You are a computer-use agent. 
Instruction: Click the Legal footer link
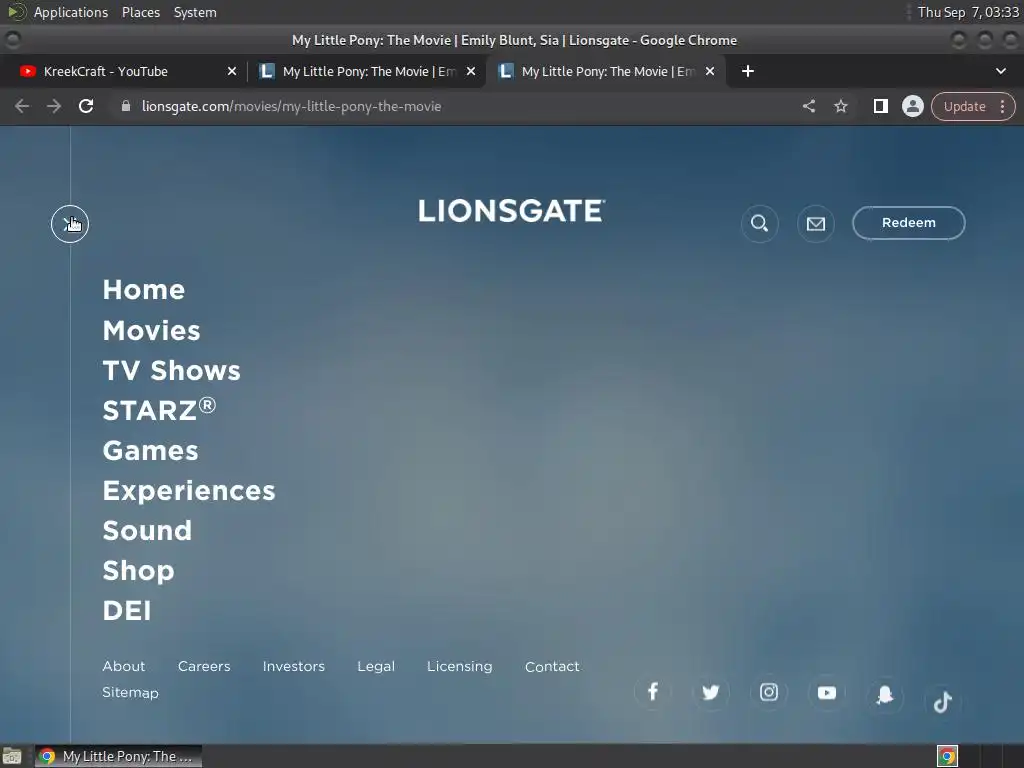[x=376, y=666]
